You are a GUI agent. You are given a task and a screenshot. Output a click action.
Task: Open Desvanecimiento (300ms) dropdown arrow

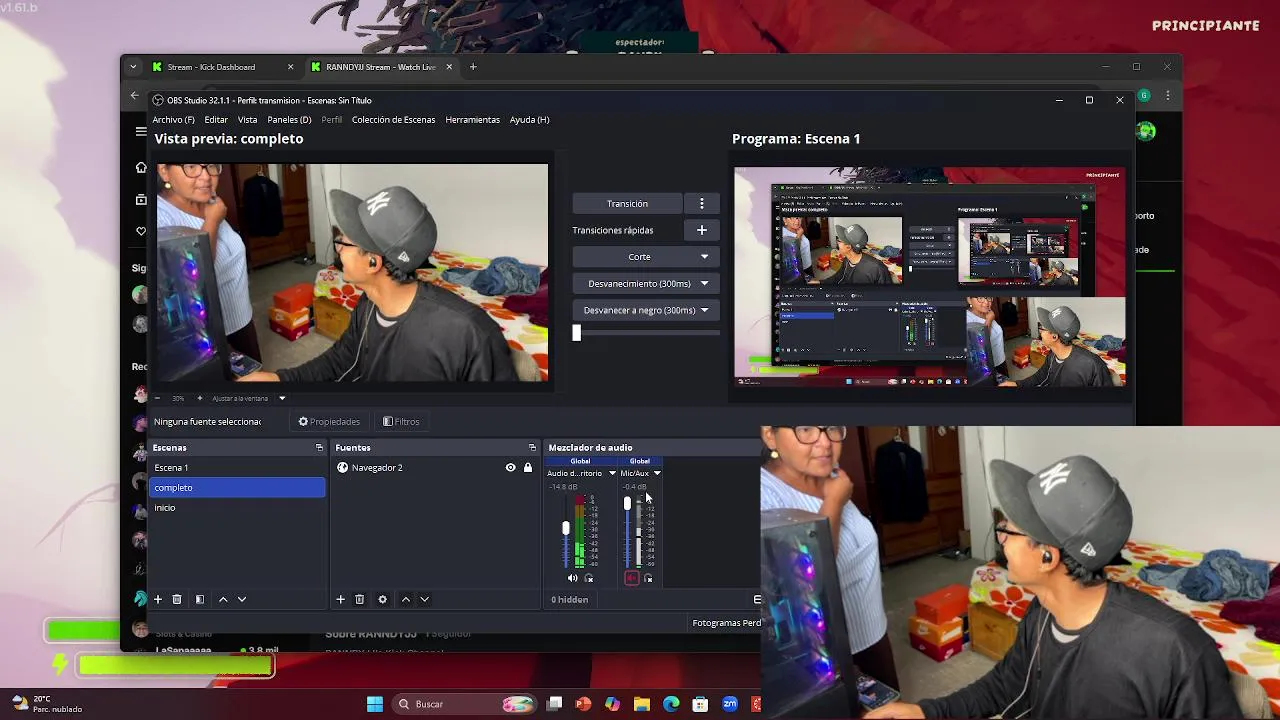coord(704,283)
